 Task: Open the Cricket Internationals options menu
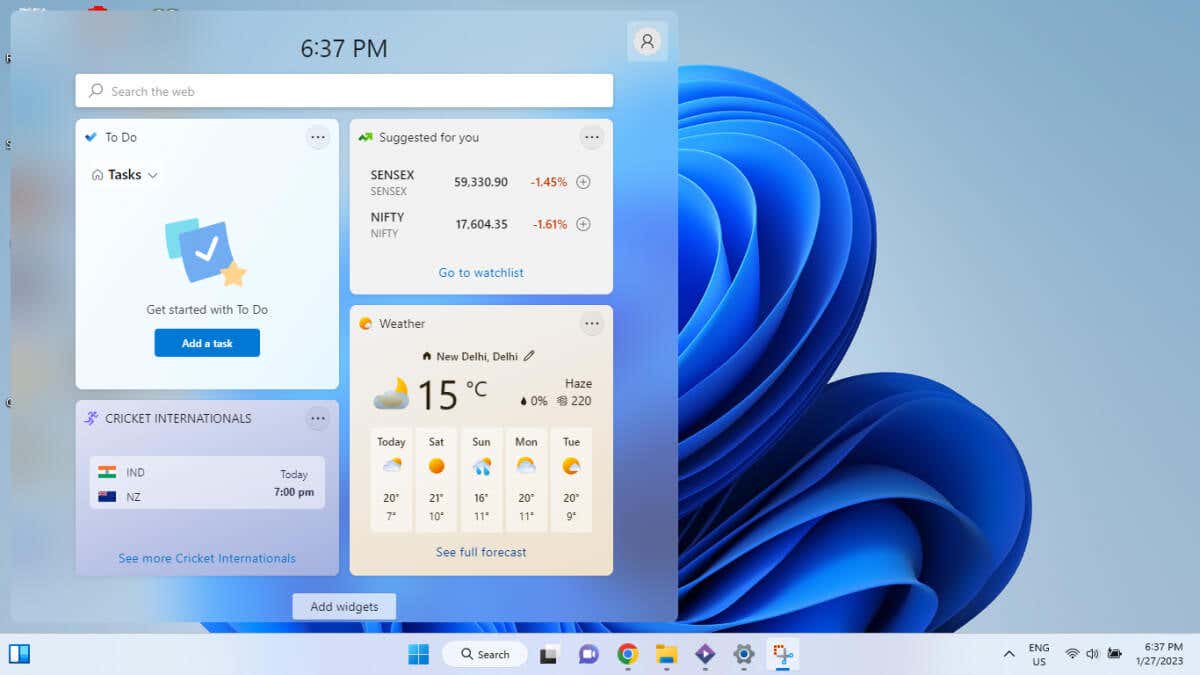tap(318, 418)
